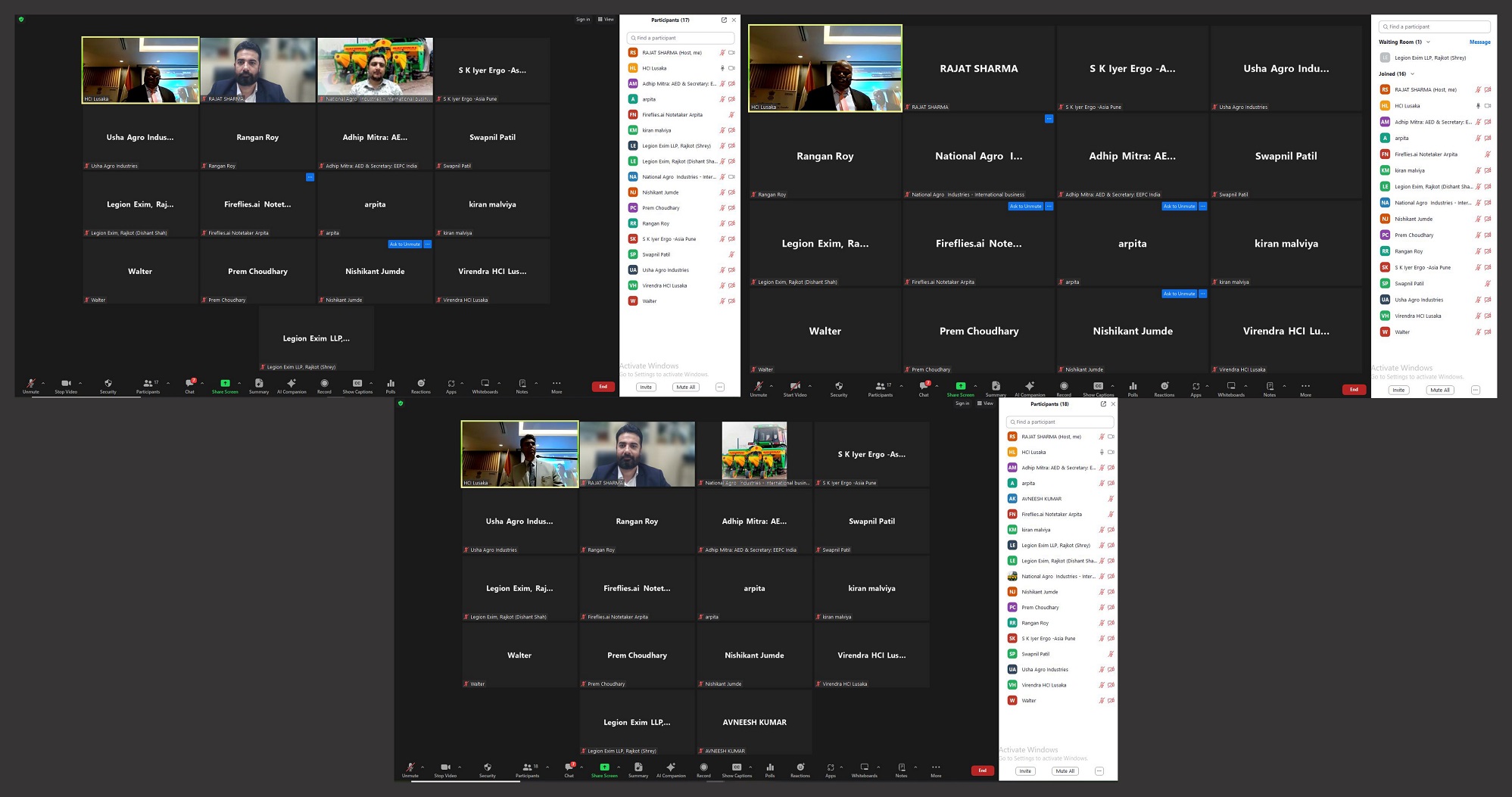The height and width of the screenshot is (797, 1512).
Task: Open Security in bottom Zoom window
Action: tap(488, 770)
